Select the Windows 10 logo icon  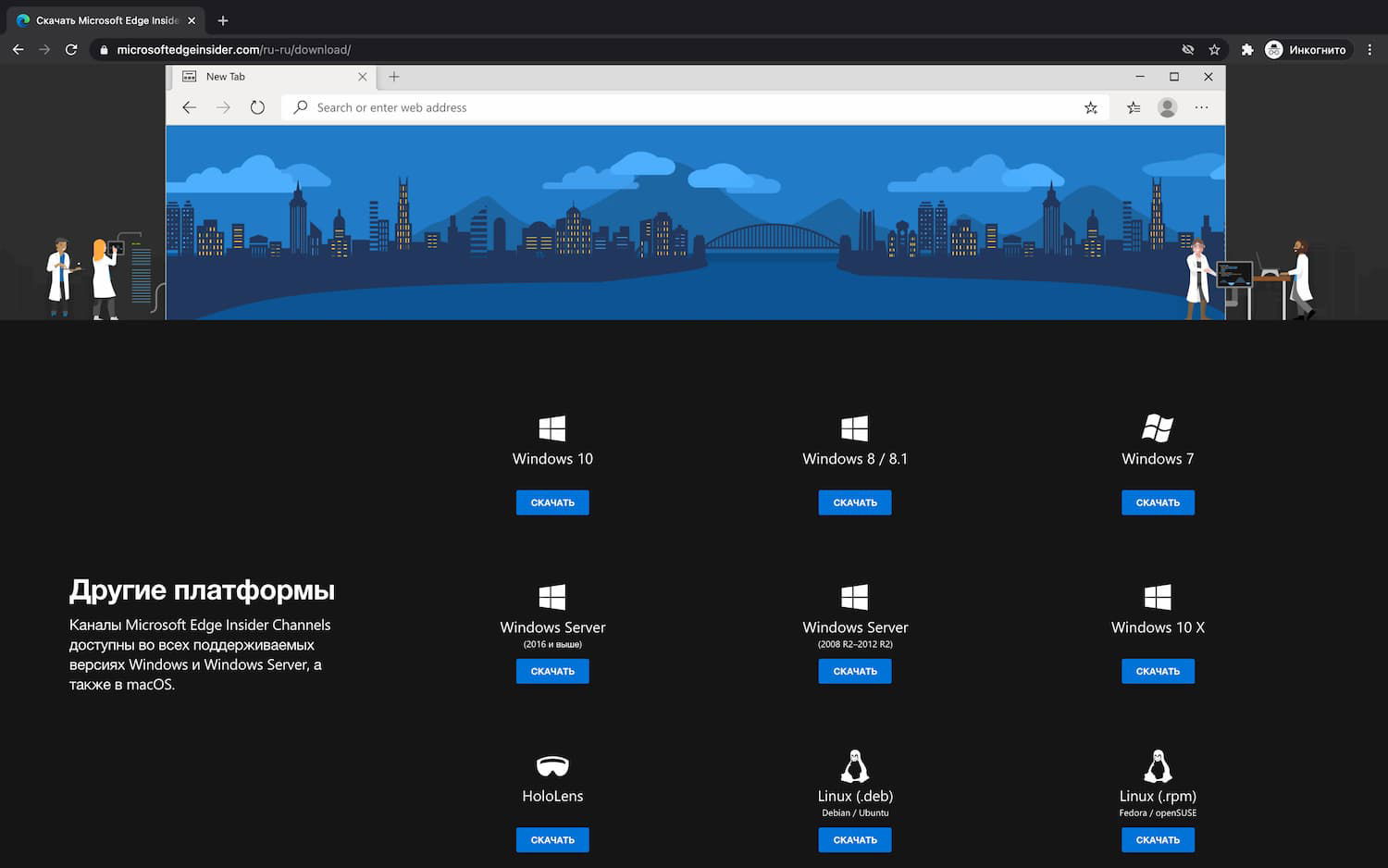tap(552, 427)
